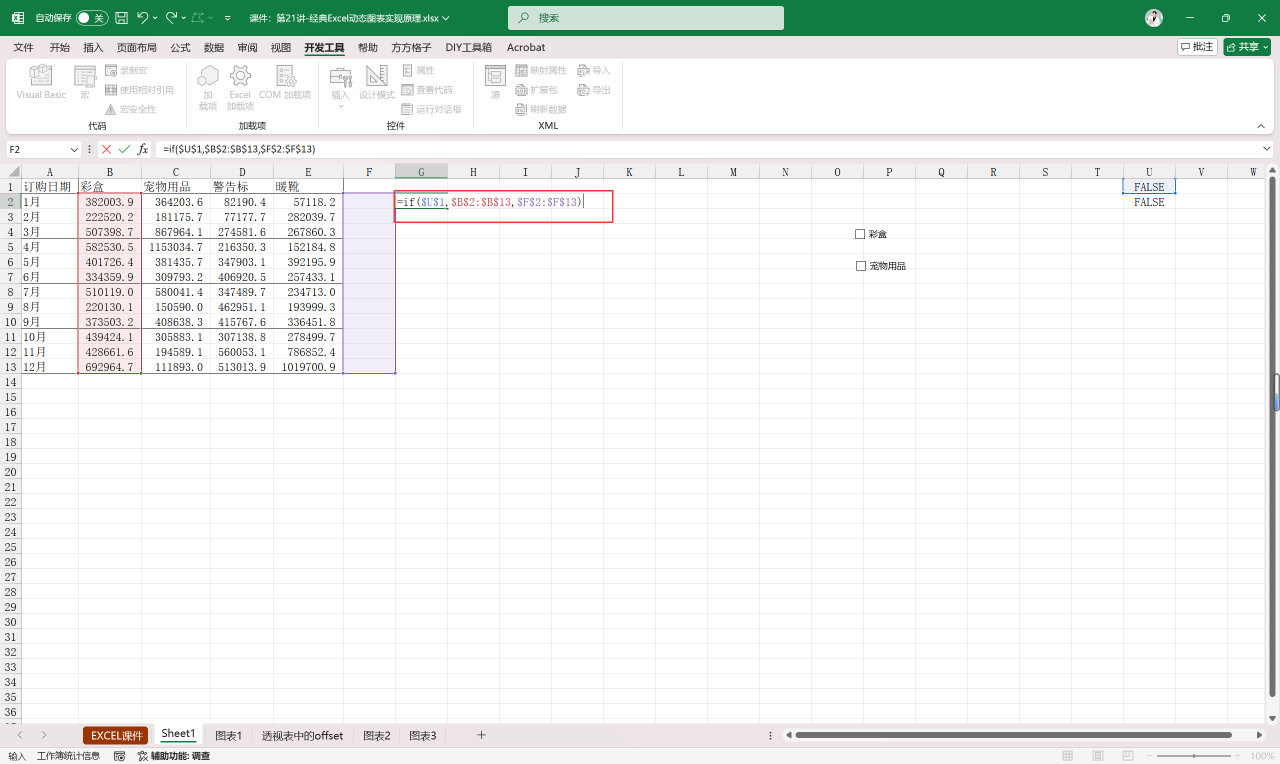
Task: Switch to the 开始 Home tab
Action: click(x=60, y=47)
